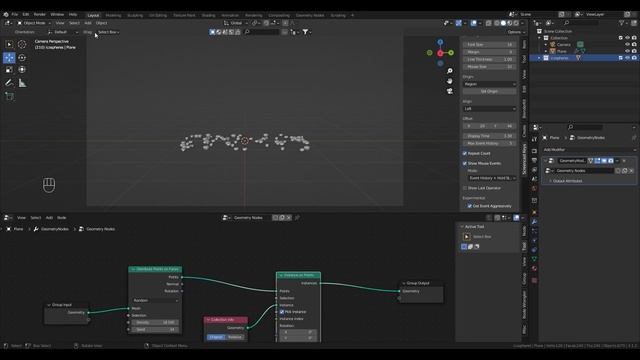Toggle Get Event Aggressively checkbox
The height and width of the screenshot is (360, 640).
click(469, 206)
